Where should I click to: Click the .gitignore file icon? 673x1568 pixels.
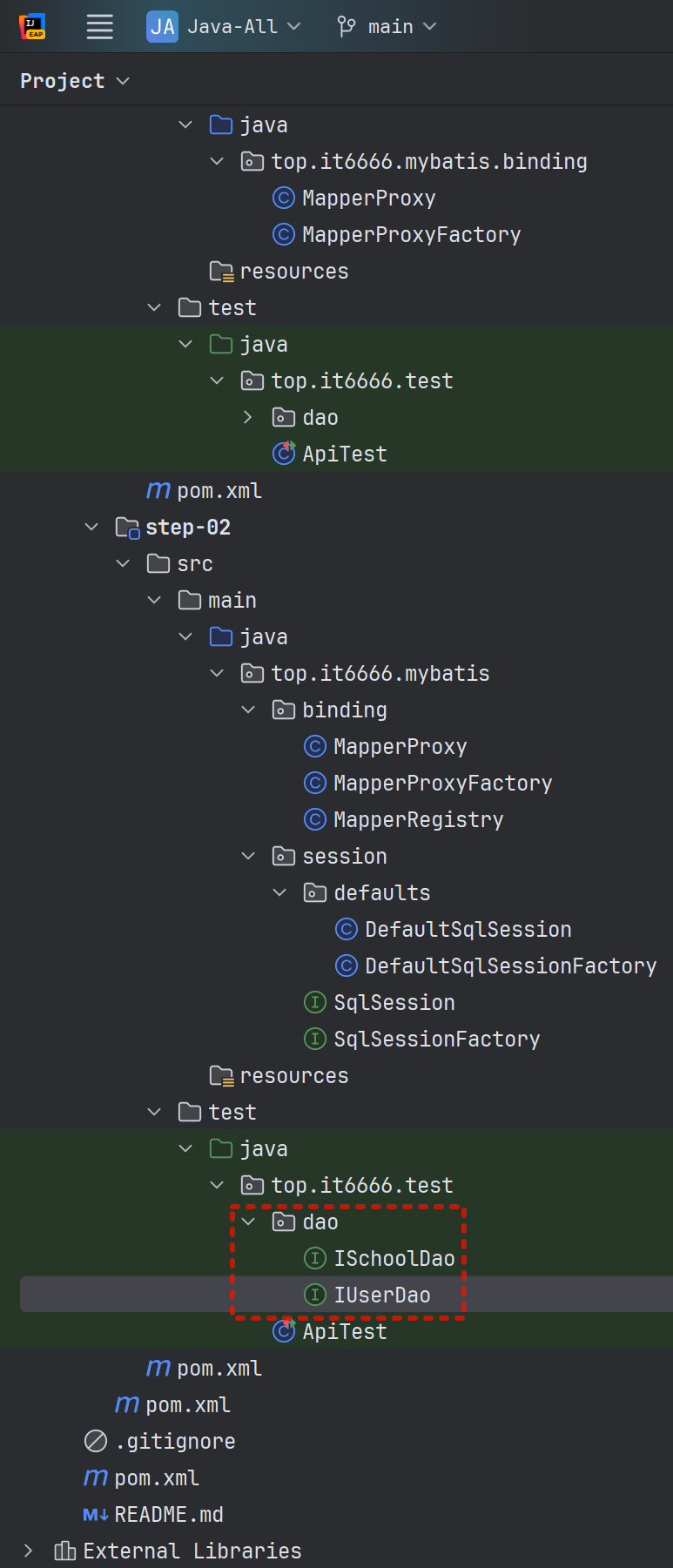(96, 1442)
